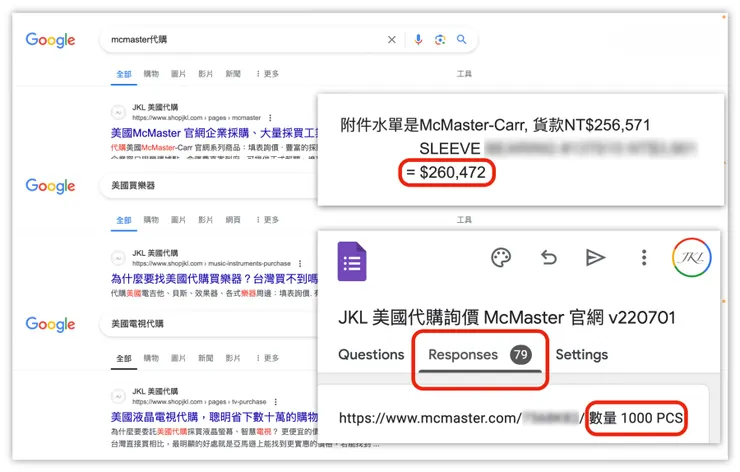Open the JKL account avatar

(691, 258)
